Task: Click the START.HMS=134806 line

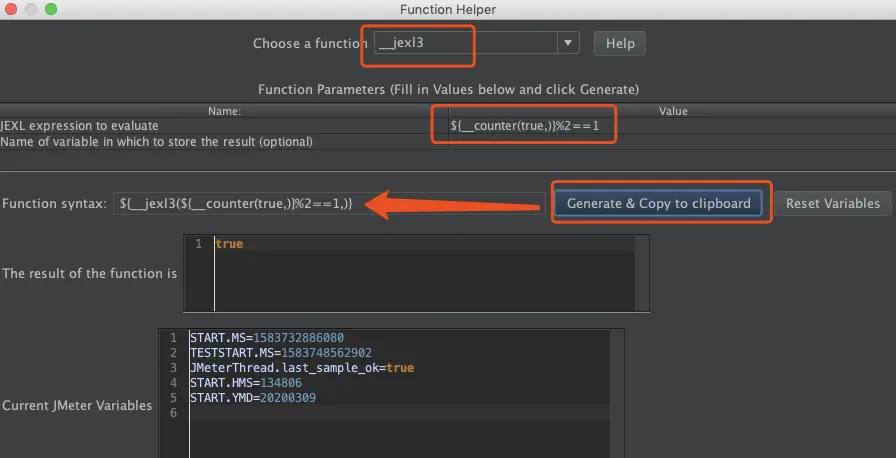Action: tap(246, 383)
